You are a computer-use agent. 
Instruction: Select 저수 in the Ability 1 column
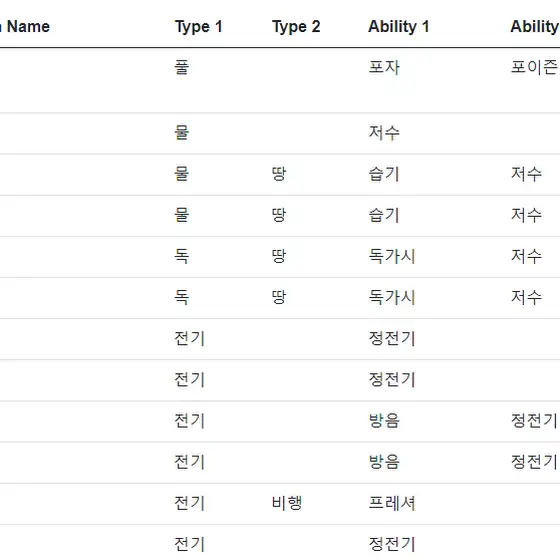pos(384,133)
